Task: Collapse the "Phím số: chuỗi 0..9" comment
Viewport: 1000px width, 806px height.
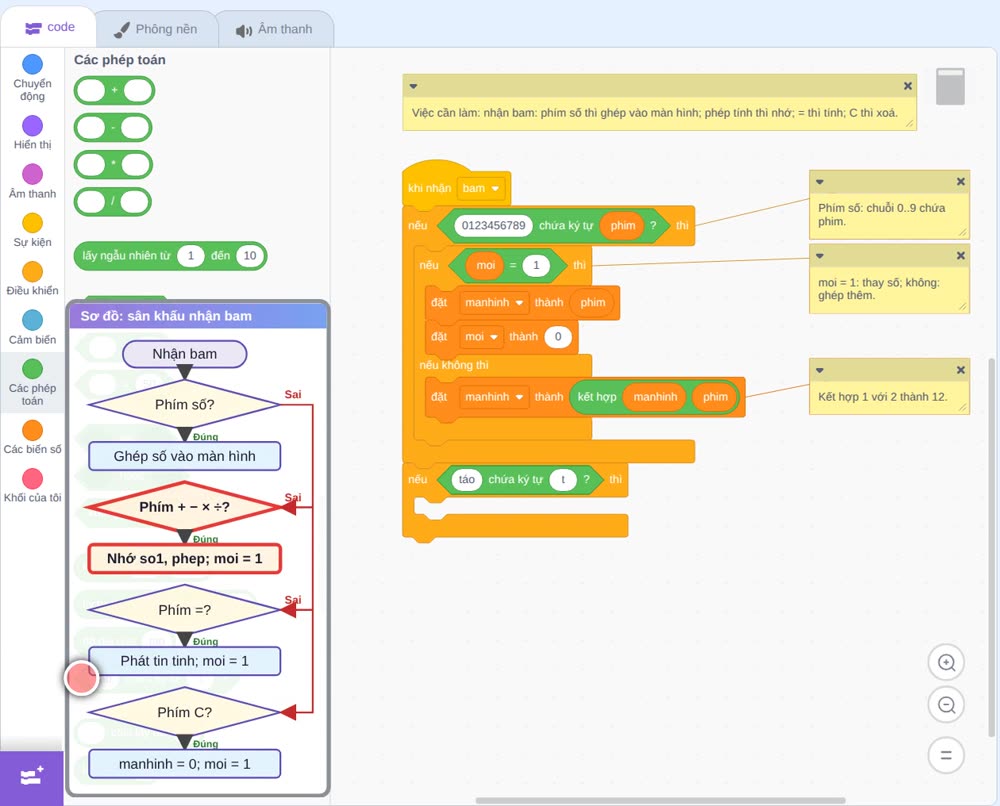Action: tap(820, 182)
